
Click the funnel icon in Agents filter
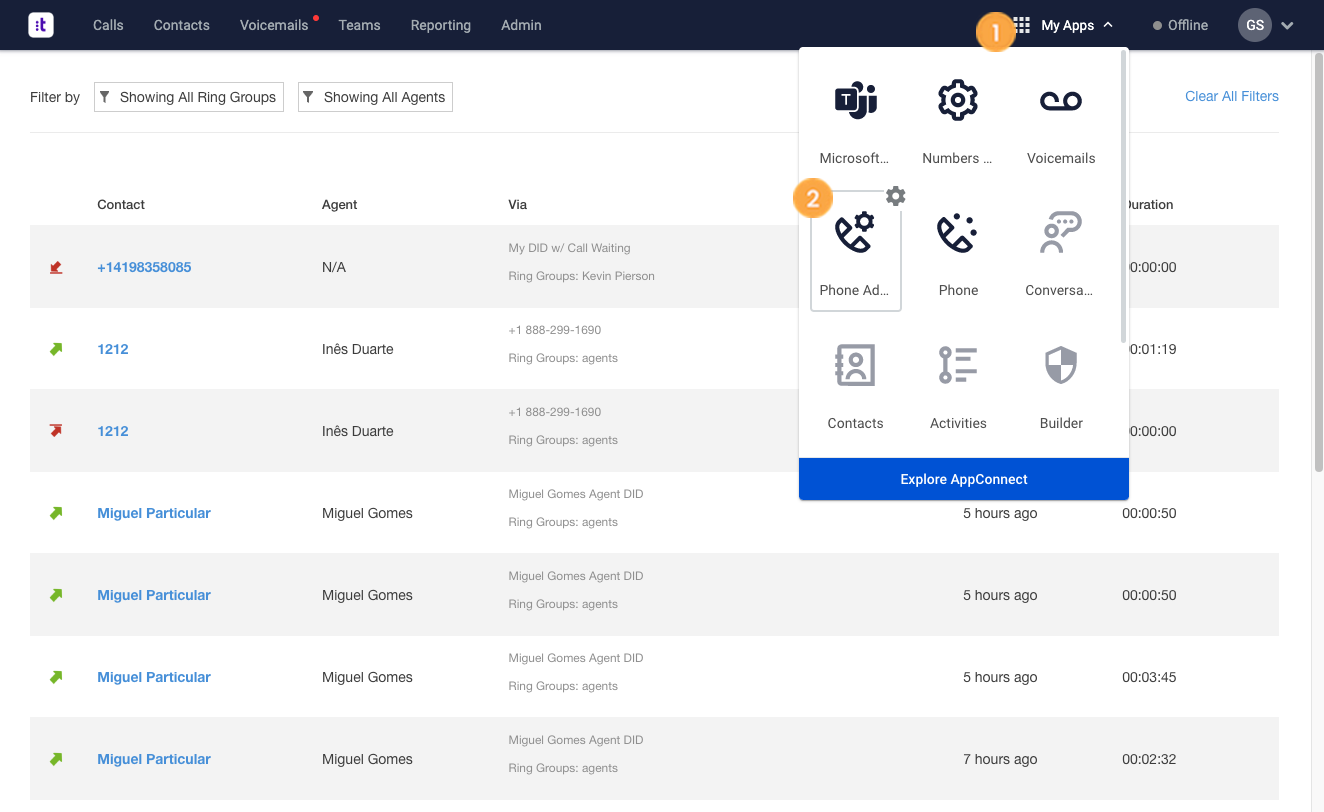click(x=309, y=97)
